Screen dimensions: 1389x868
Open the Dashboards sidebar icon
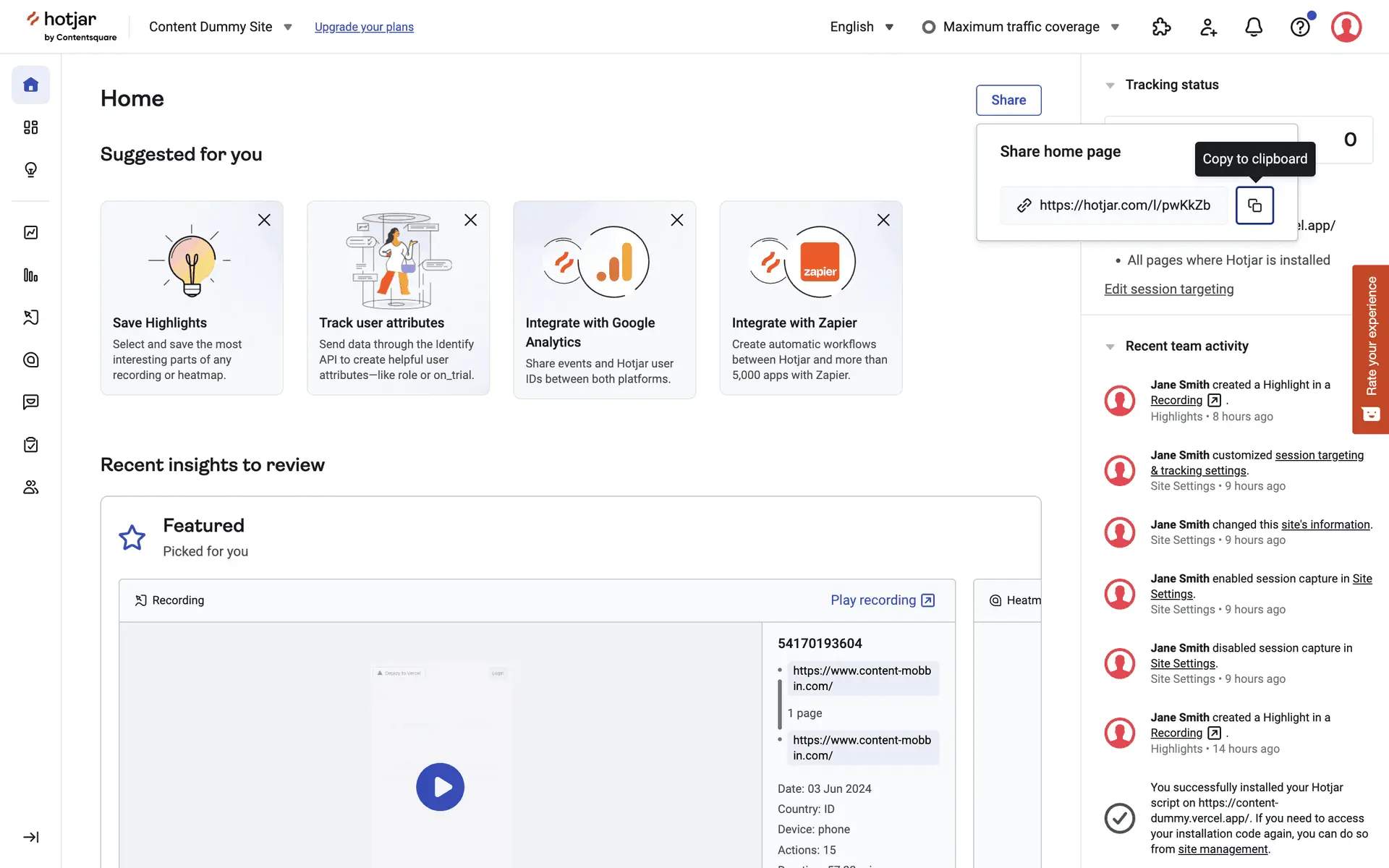(30, 127)
